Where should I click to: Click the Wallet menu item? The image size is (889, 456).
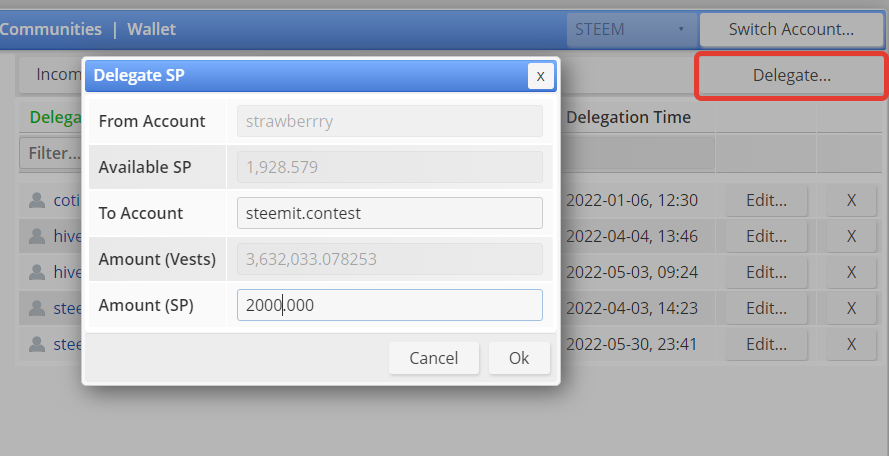point(151,29)
